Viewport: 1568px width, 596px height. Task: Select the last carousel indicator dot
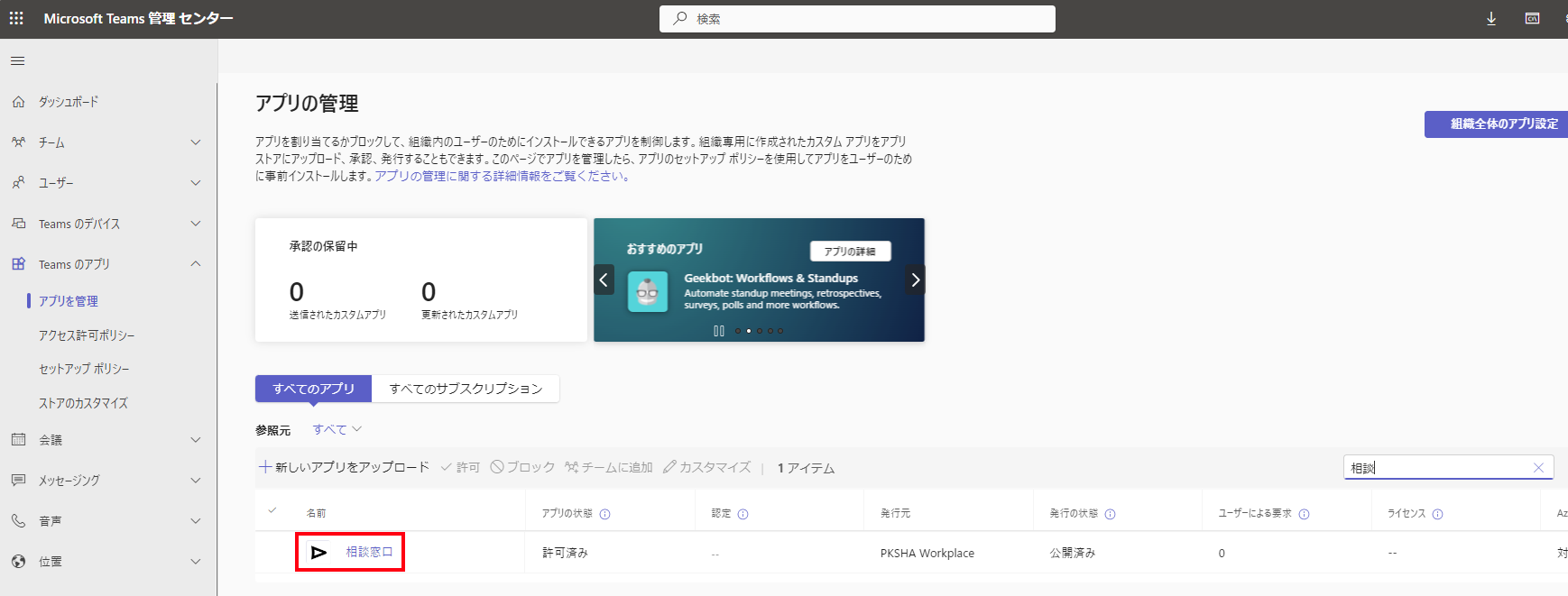pos(780,331)
